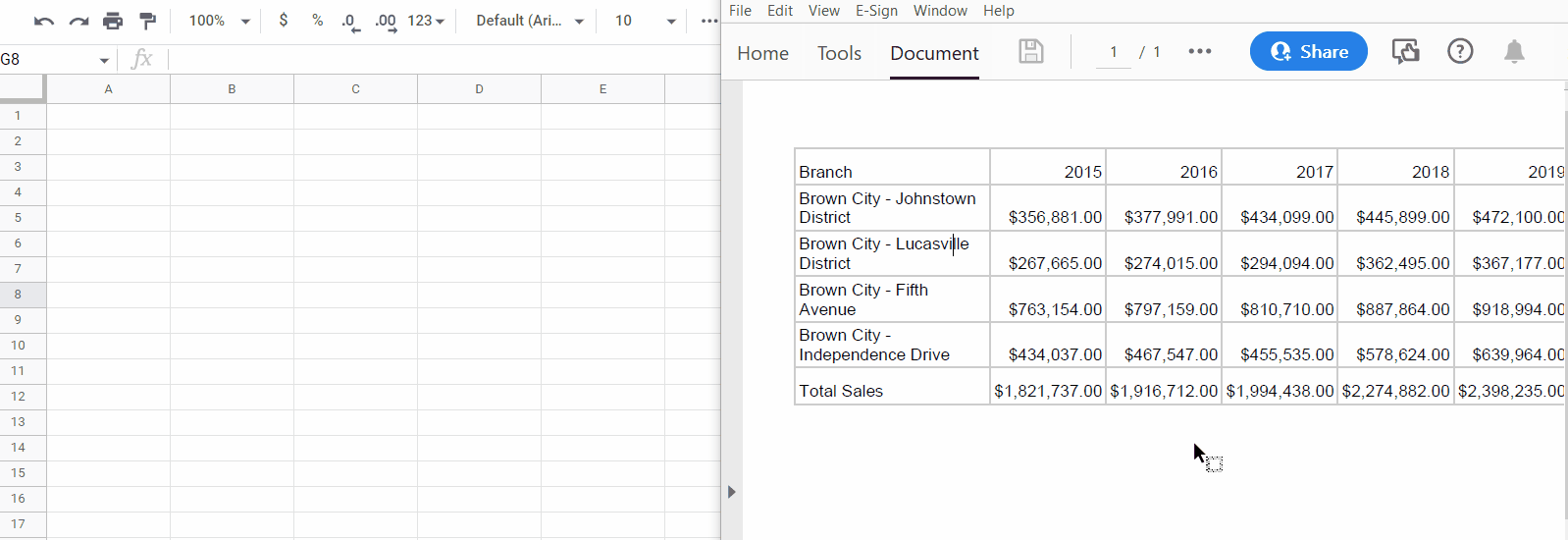Open the E-Sign menu

click(876, 11)
